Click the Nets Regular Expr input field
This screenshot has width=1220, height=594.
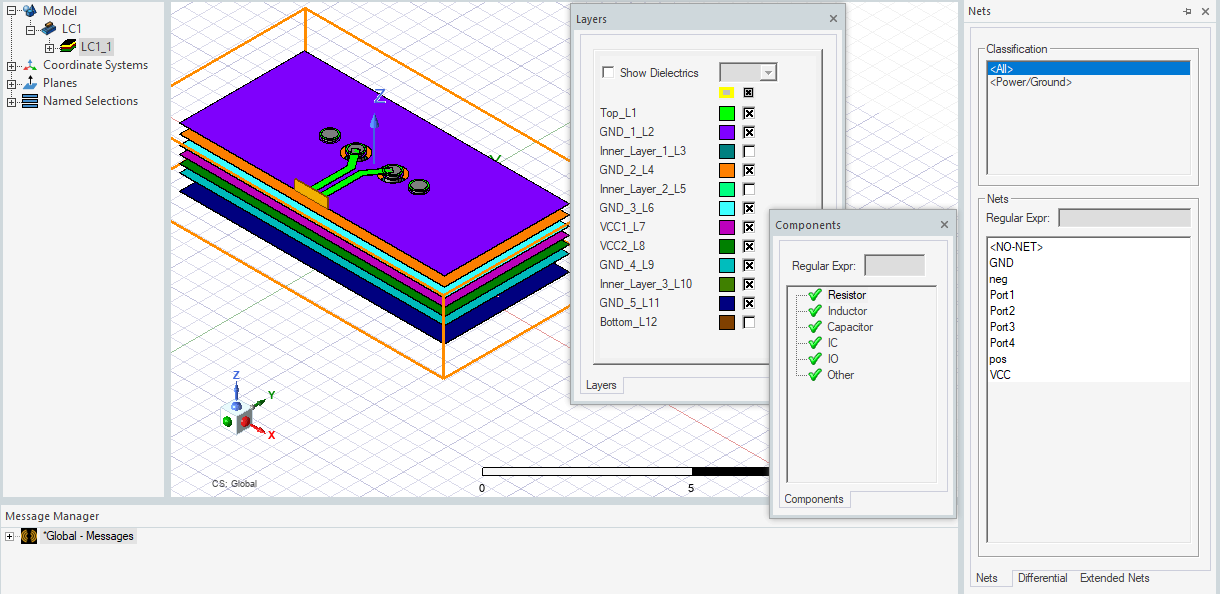pyautogui.click(x=1124, y=217)
